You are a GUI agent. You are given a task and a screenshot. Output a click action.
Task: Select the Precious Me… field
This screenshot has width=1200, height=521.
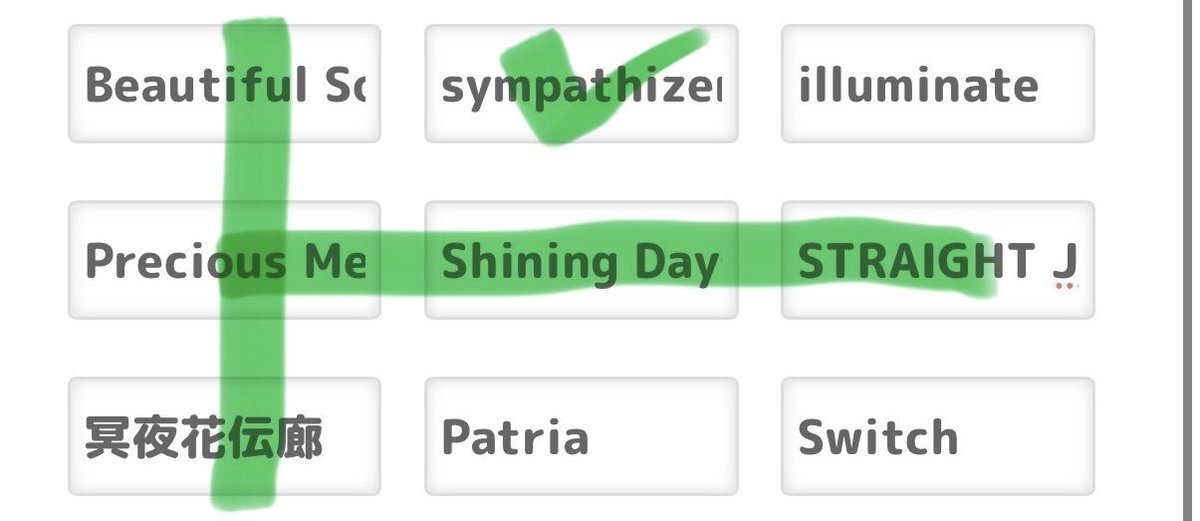coord(225,260)
